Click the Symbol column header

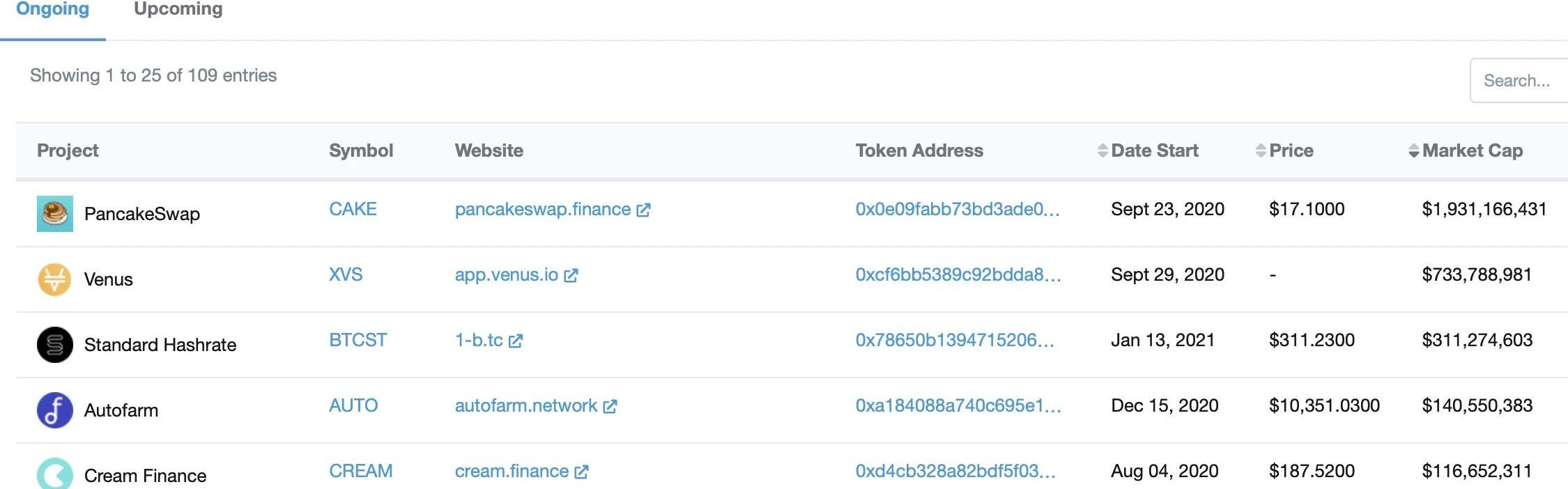(x=361, y=150)
